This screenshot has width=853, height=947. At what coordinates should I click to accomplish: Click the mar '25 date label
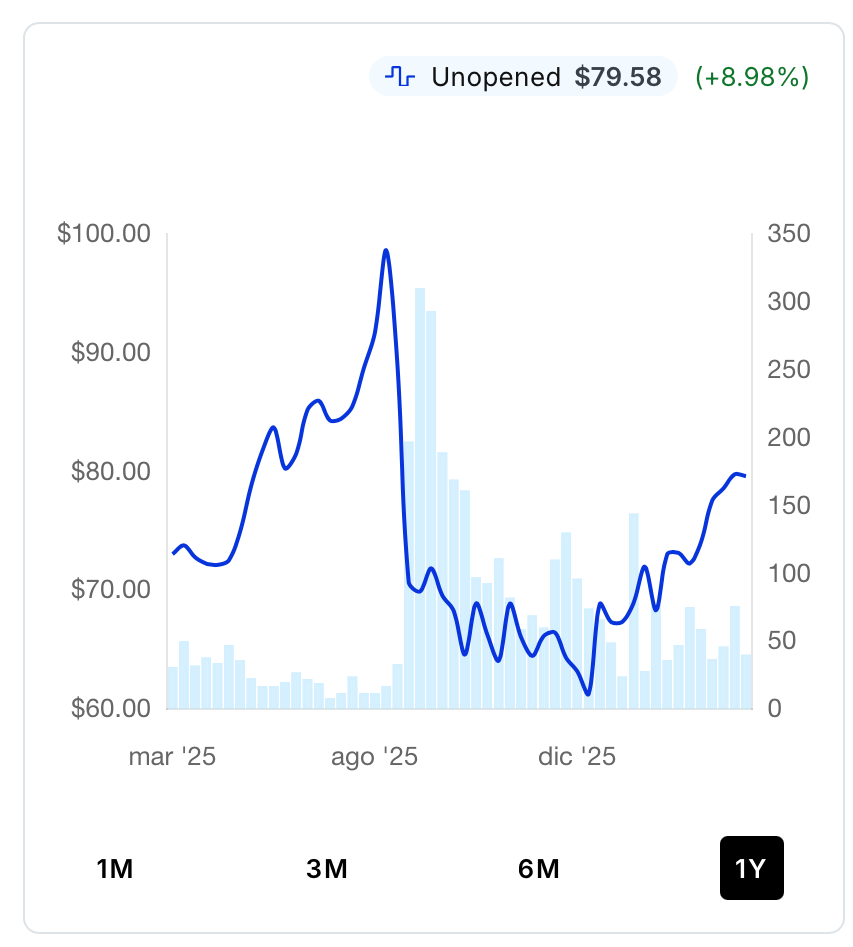pos(172,757)
